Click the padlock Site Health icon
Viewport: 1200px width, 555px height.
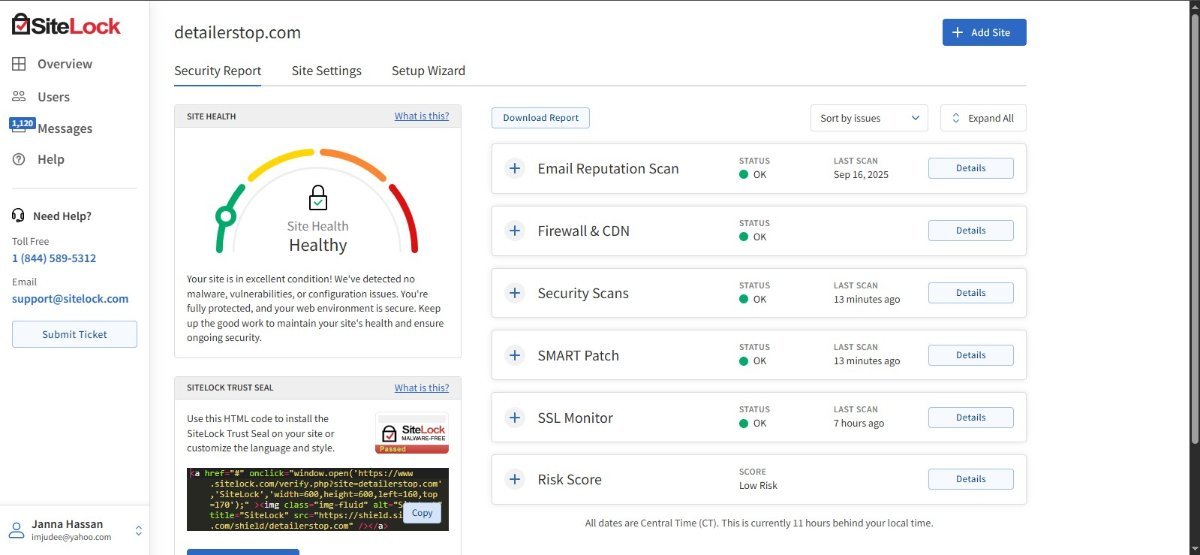point(317,197)
